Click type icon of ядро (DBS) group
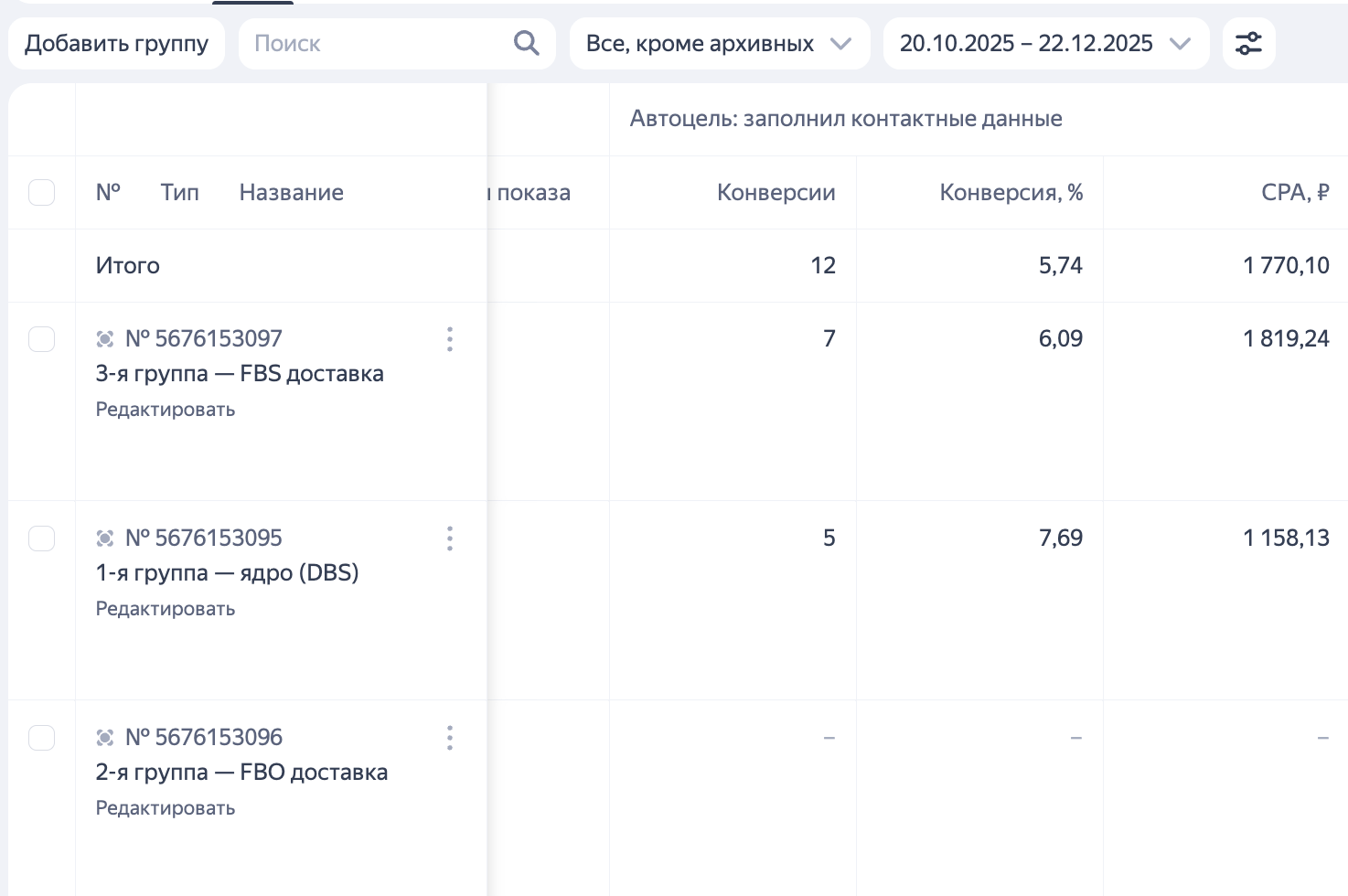The width and height of the screenshot is (1348, 896). (105, 539)
